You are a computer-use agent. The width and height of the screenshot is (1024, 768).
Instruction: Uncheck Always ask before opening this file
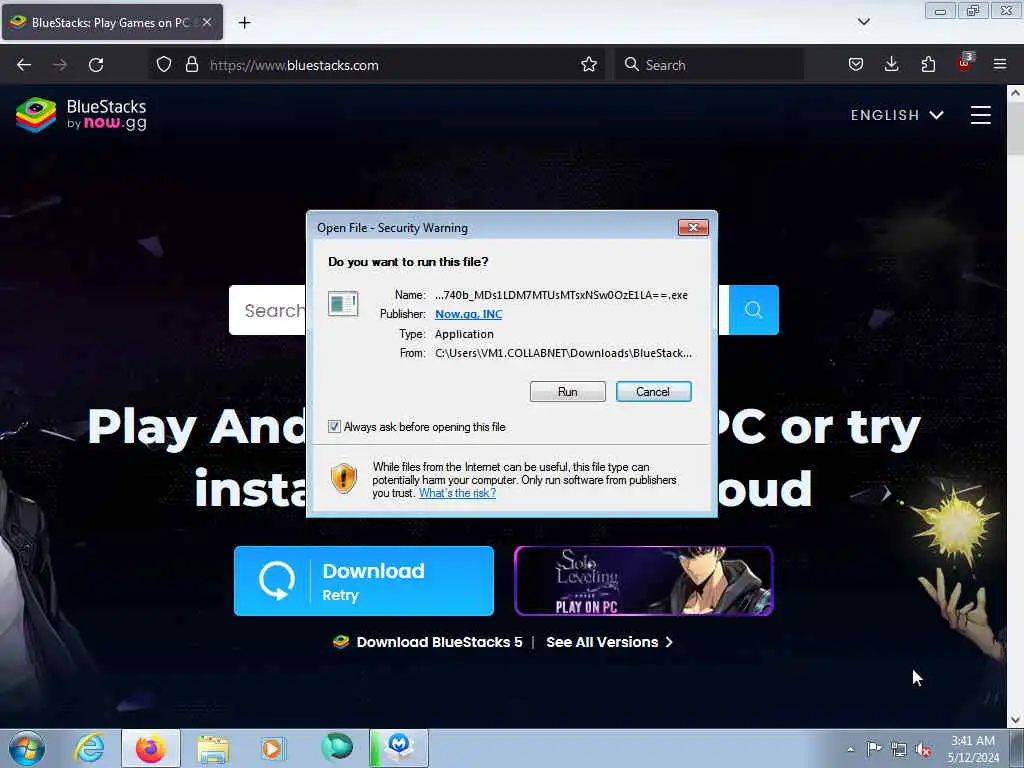pos(334,426)
